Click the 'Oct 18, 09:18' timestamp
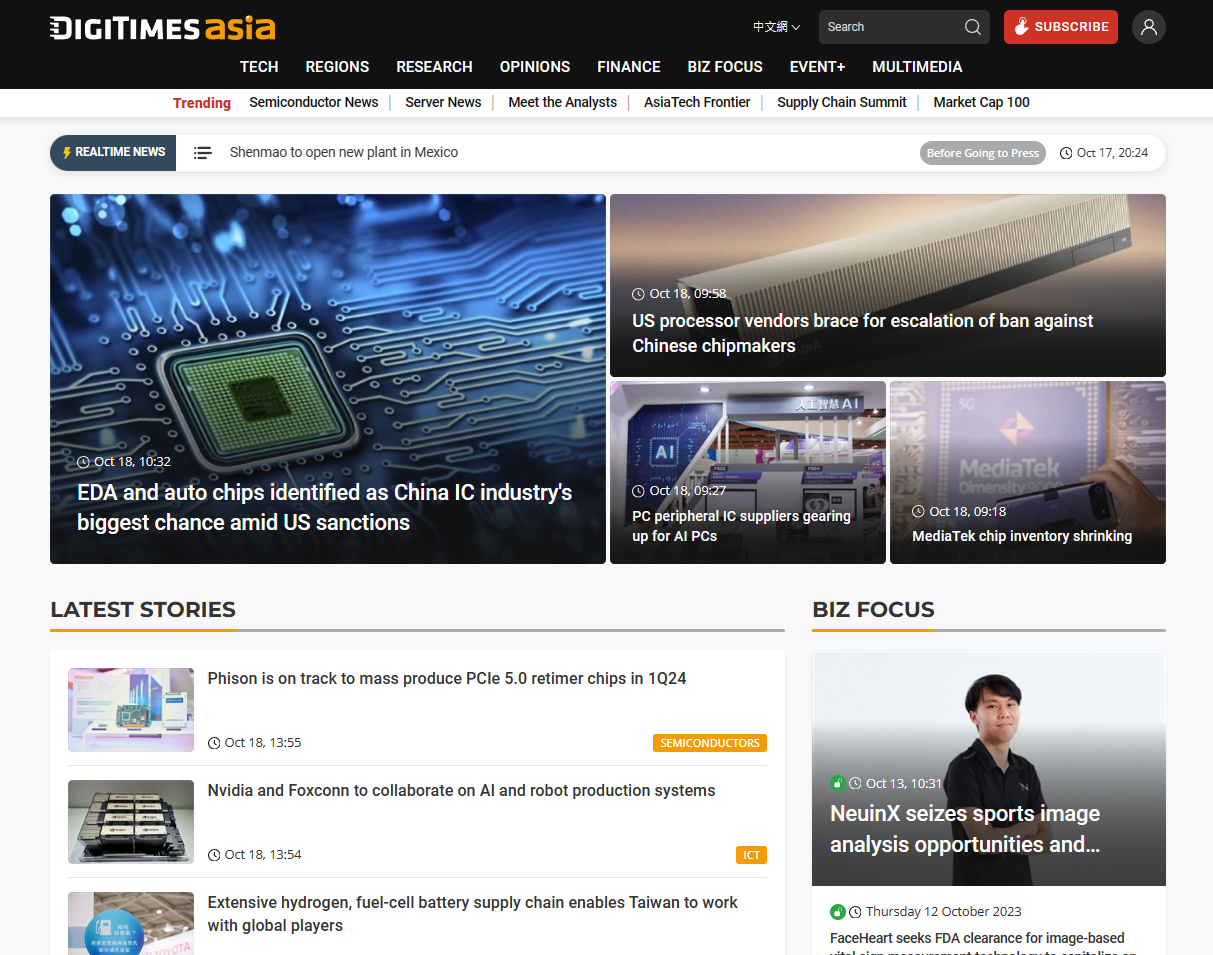Image resolution: width=1213 pixels, height=955 pixels. point(968,511)
